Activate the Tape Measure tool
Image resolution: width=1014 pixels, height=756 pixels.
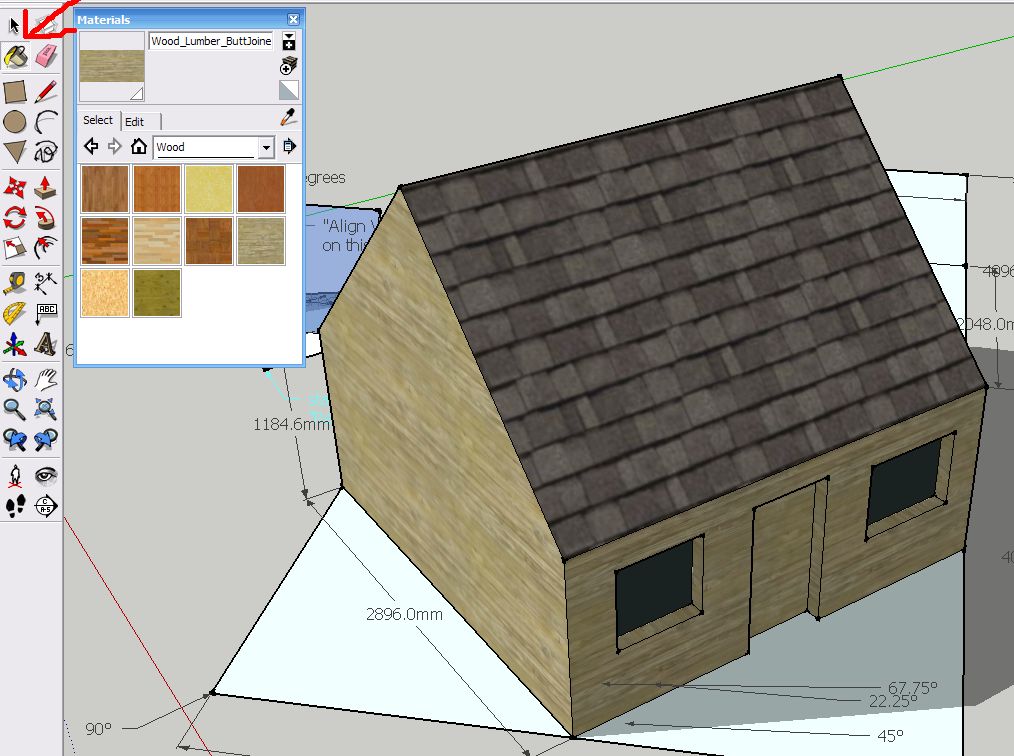click(15, 283)
